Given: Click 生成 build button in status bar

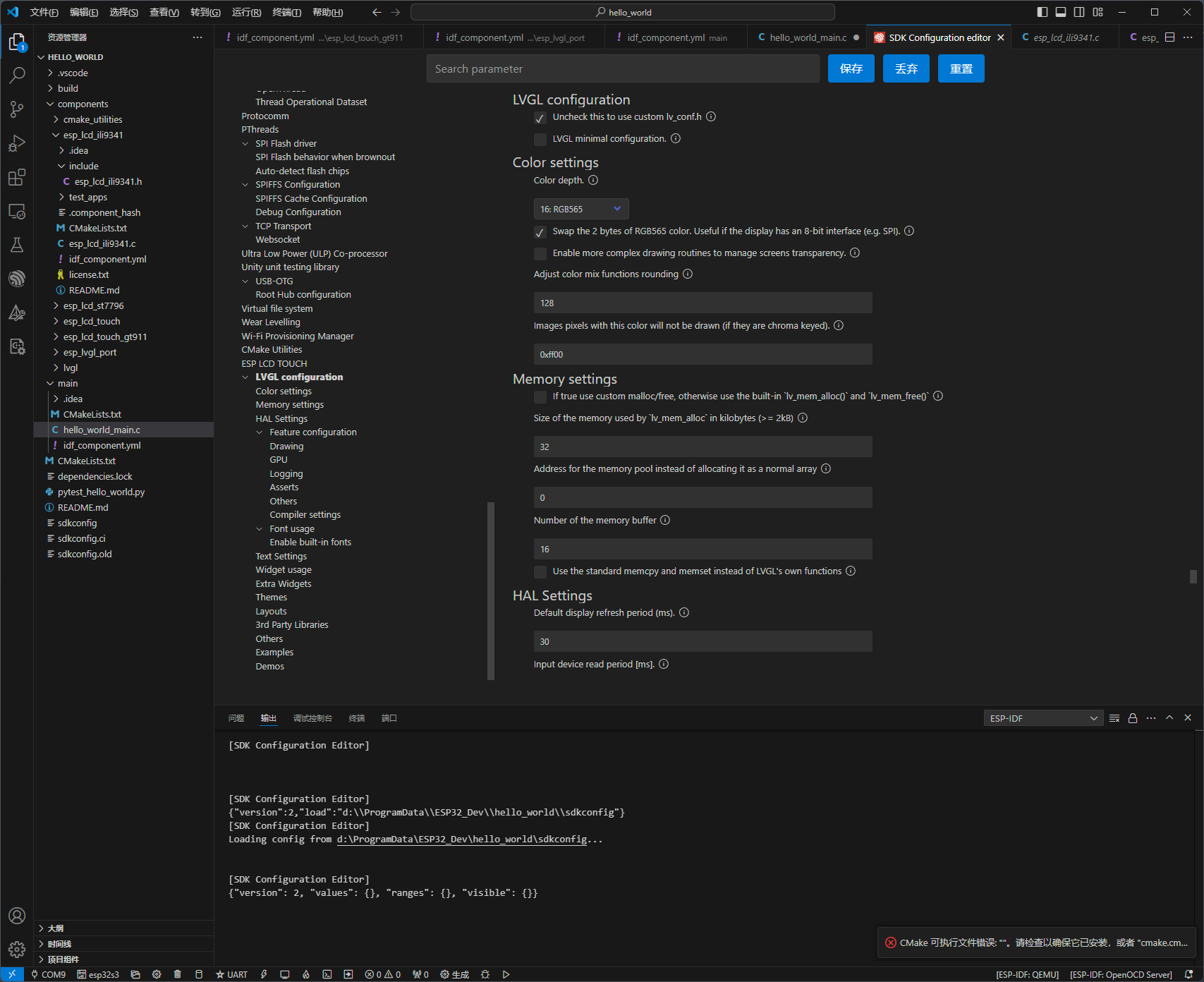Looking at the screenshot, I should pos(455,974).
